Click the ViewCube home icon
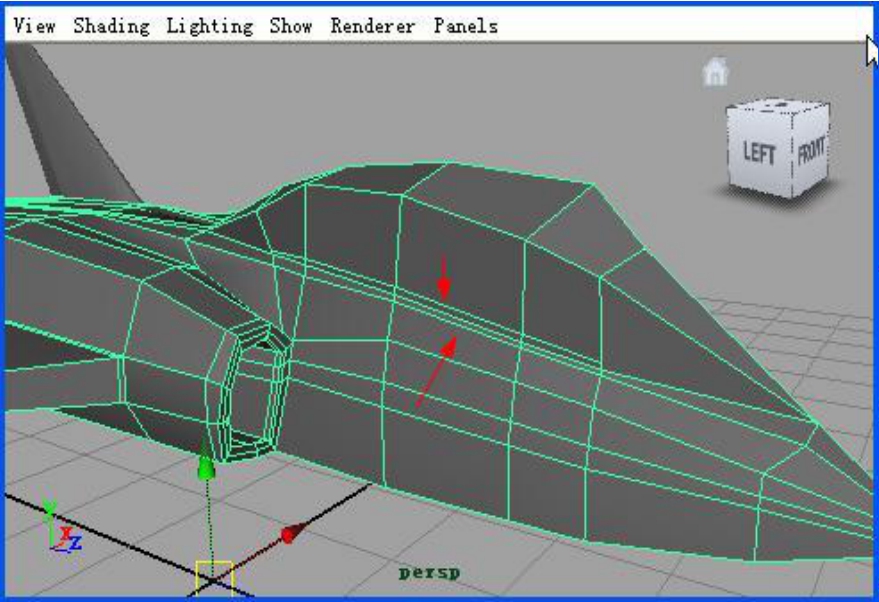This screenshot has height=602, width=879. coord(715,72)
